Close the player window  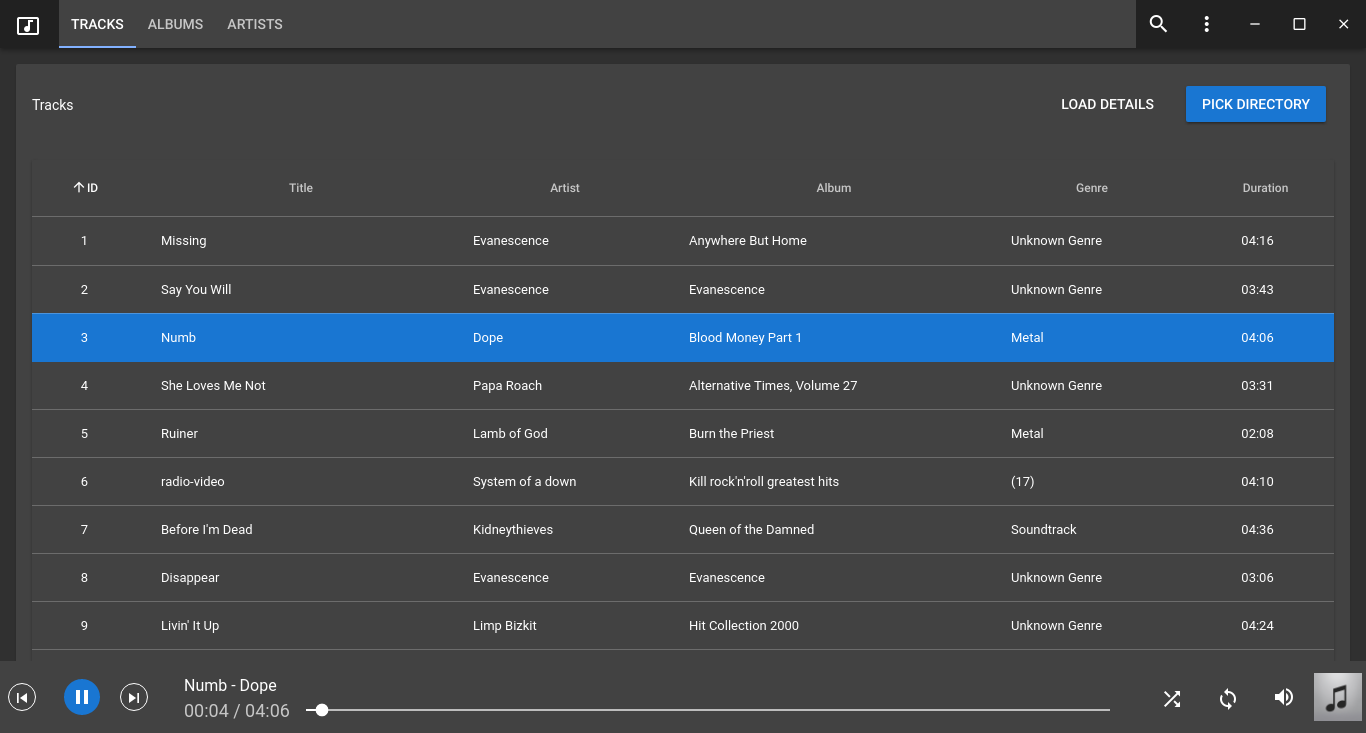click(1343, 24)
